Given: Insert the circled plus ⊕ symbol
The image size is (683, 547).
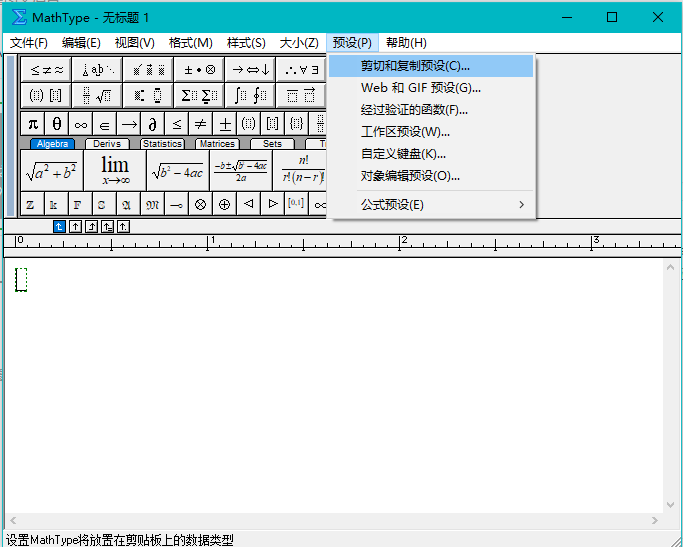Looking at the screenshot, I should pyautogui.click(x=224, y=204).
